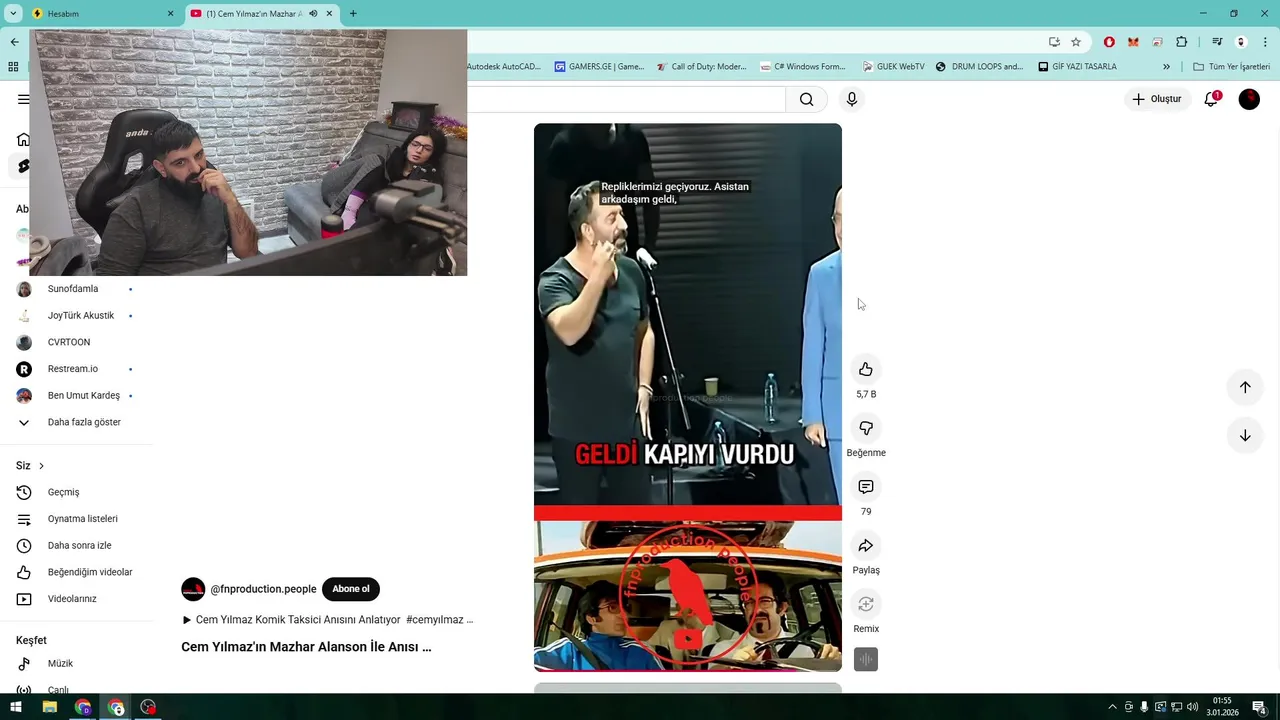The height and width of the screenshot is (720, 1280).
Task: Open the @fnproduction.people channel link
Action: (x=263, y=589)
